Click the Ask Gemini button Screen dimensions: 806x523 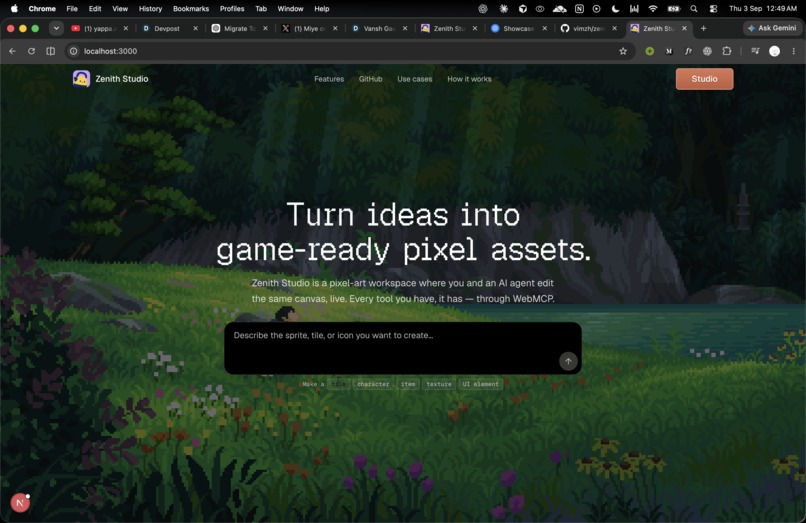773,28
